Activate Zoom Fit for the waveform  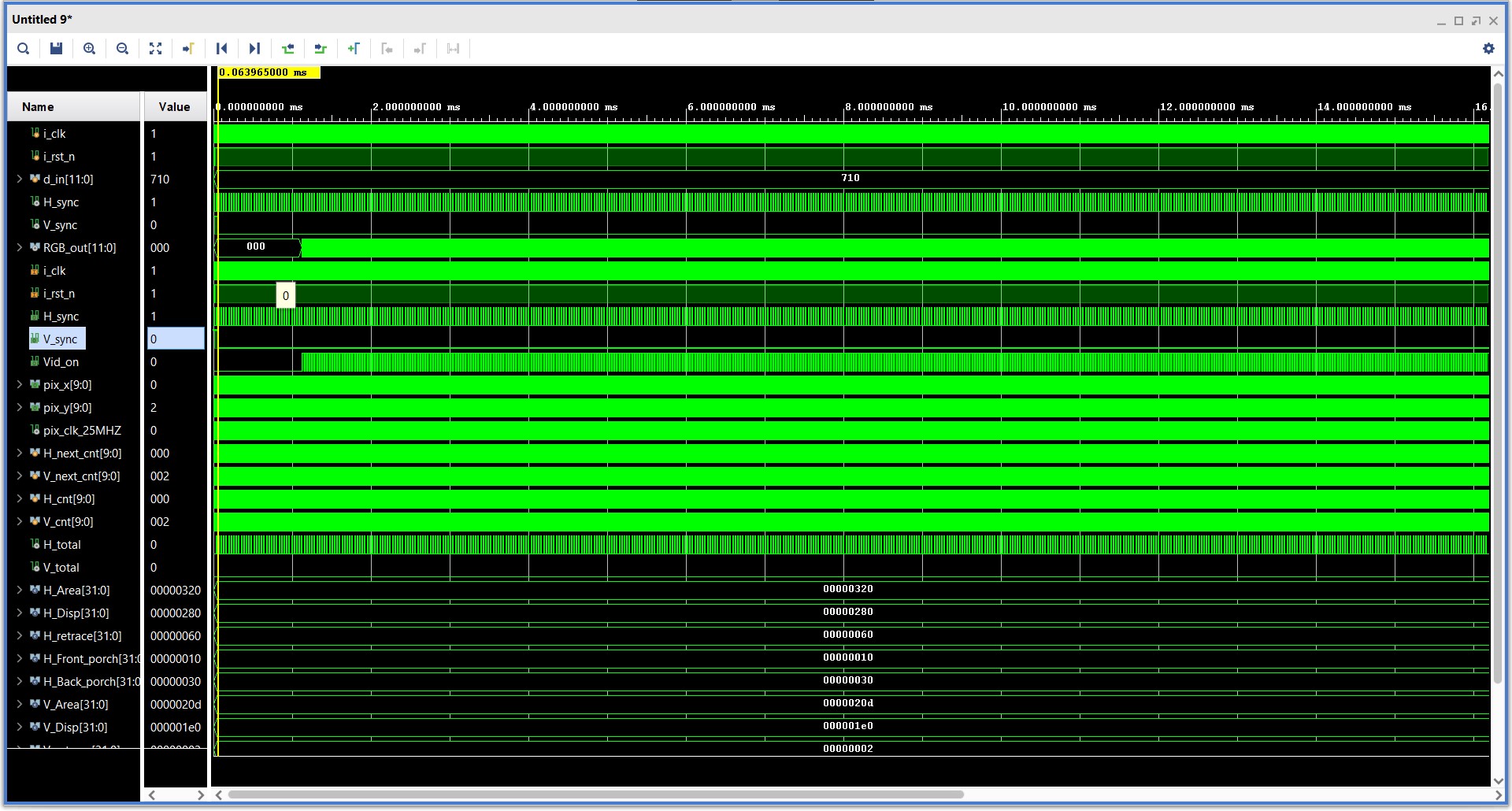coord(155,49)
